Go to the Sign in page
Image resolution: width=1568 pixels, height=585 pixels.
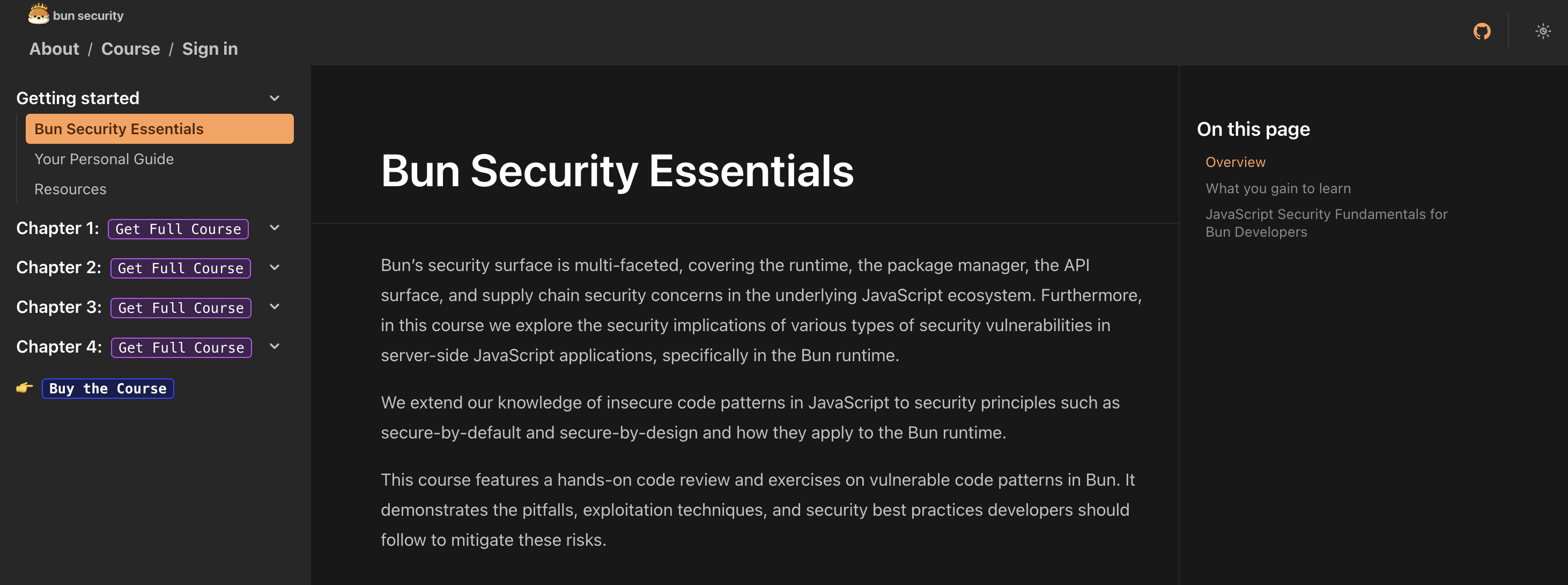pyautogui.click(x=210, y=49)
